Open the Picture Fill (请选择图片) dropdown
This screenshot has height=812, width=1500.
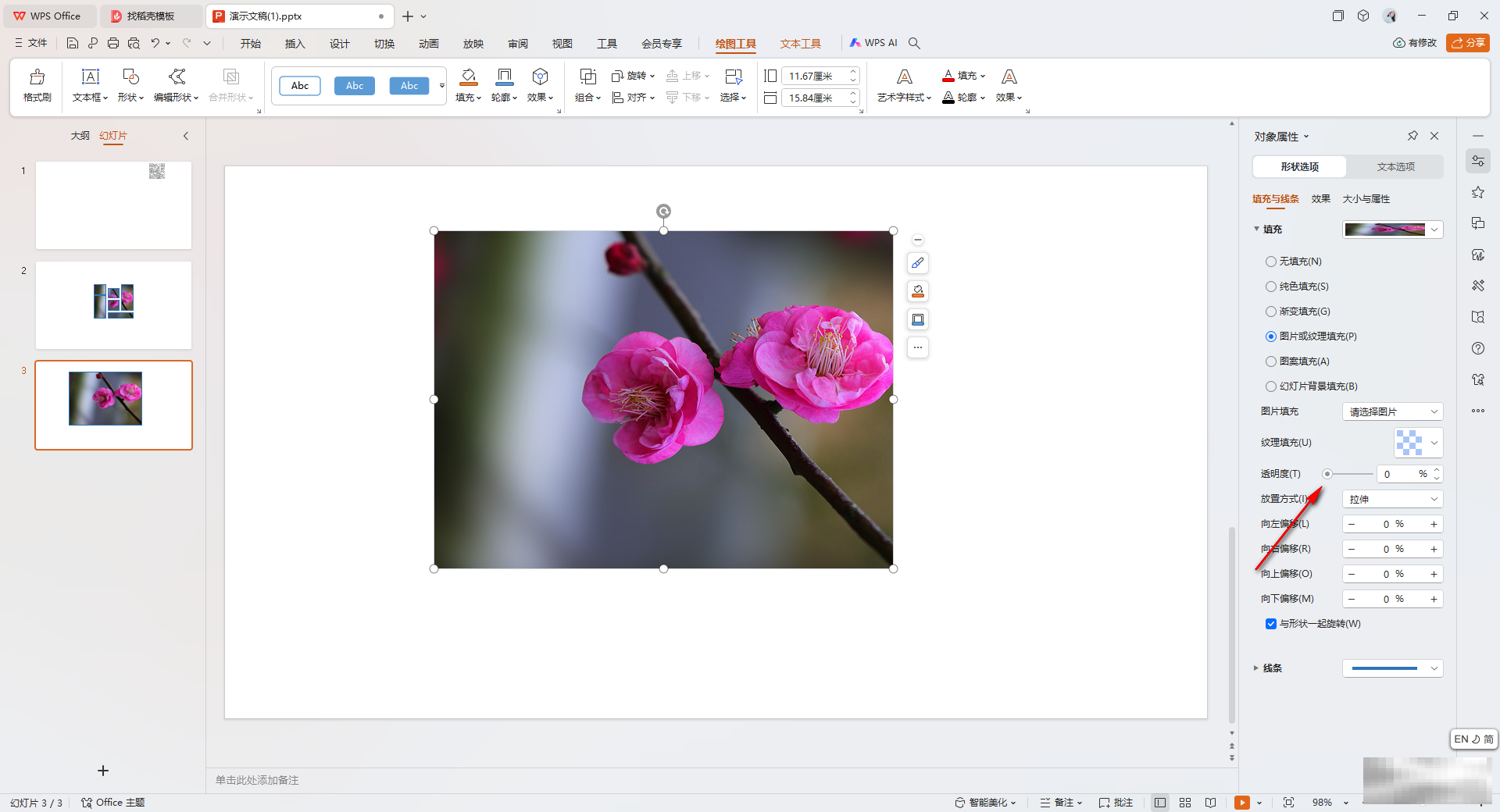coord(1392,411)
